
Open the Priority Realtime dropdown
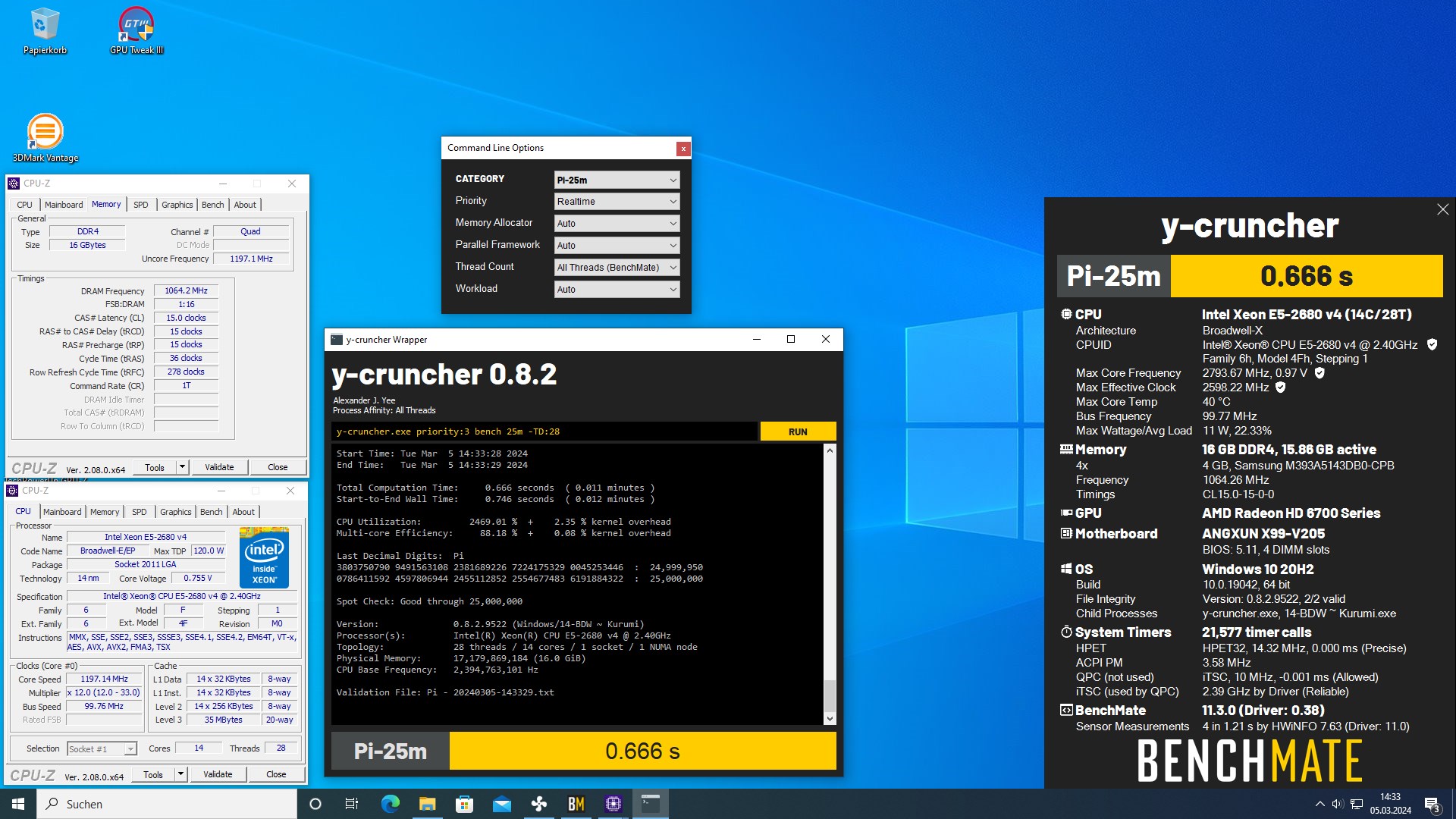(617, 201)
